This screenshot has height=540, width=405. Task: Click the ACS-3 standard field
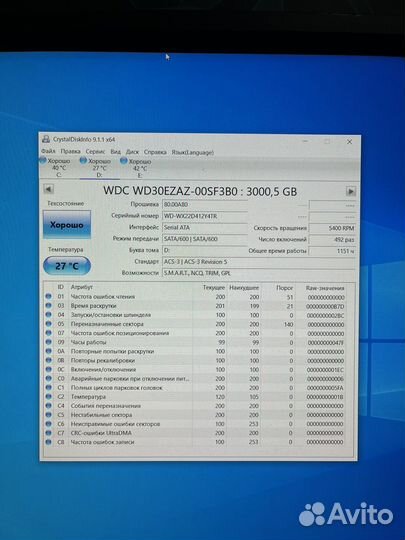click(x=258, y=262)
